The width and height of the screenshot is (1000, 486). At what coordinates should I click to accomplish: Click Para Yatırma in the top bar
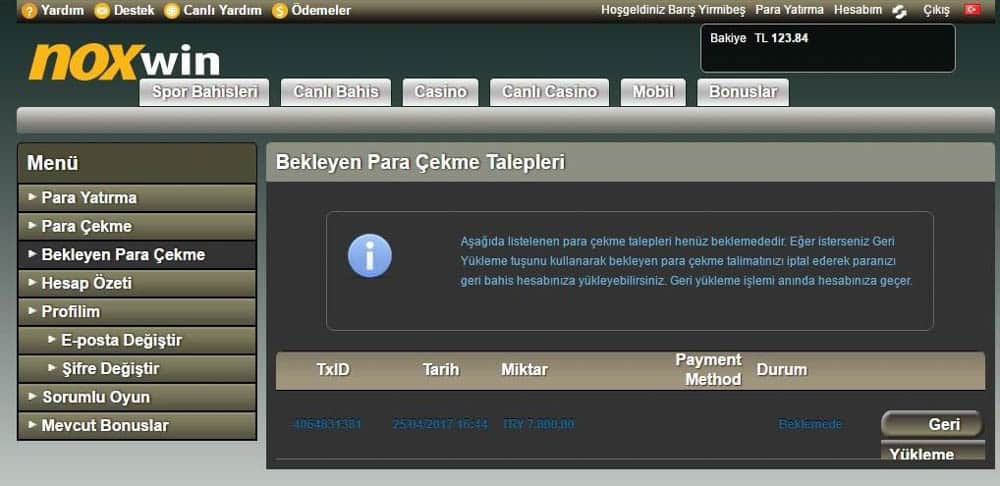pos(790,10)
